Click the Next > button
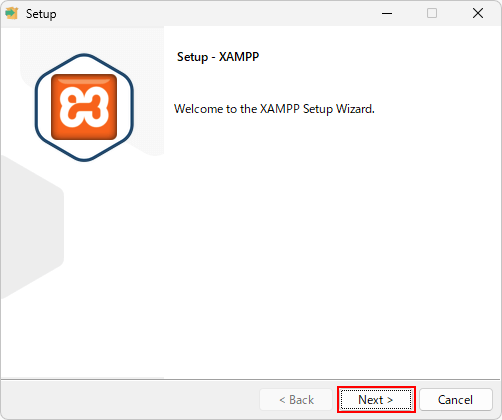 tap(376, 399)
